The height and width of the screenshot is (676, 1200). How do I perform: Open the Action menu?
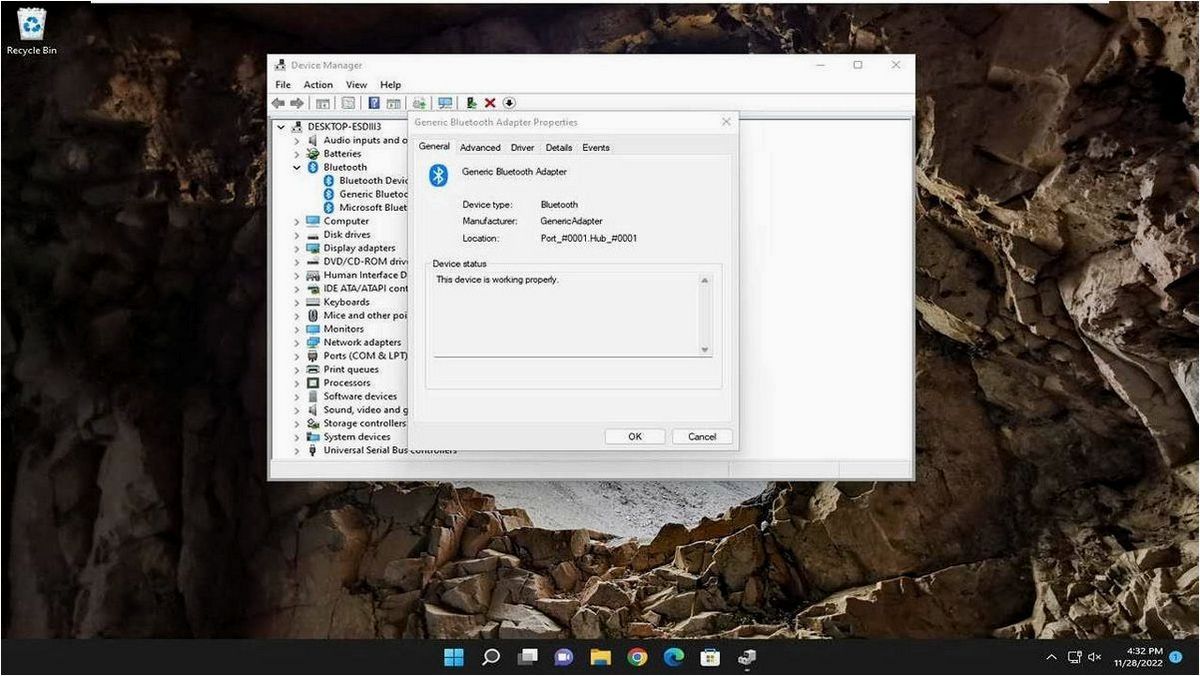318,85
